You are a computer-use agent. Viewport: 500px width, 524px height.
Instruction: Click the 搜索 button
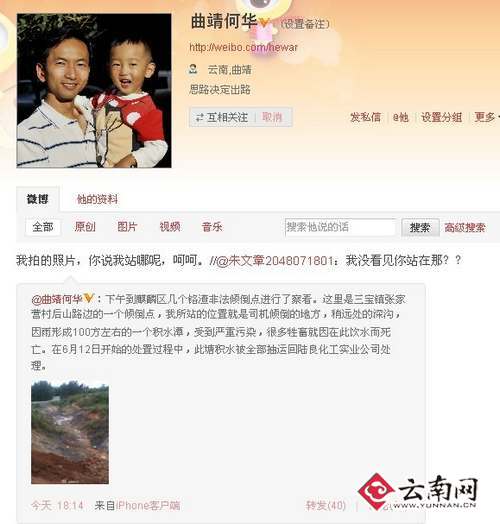(x=420, y=228)
